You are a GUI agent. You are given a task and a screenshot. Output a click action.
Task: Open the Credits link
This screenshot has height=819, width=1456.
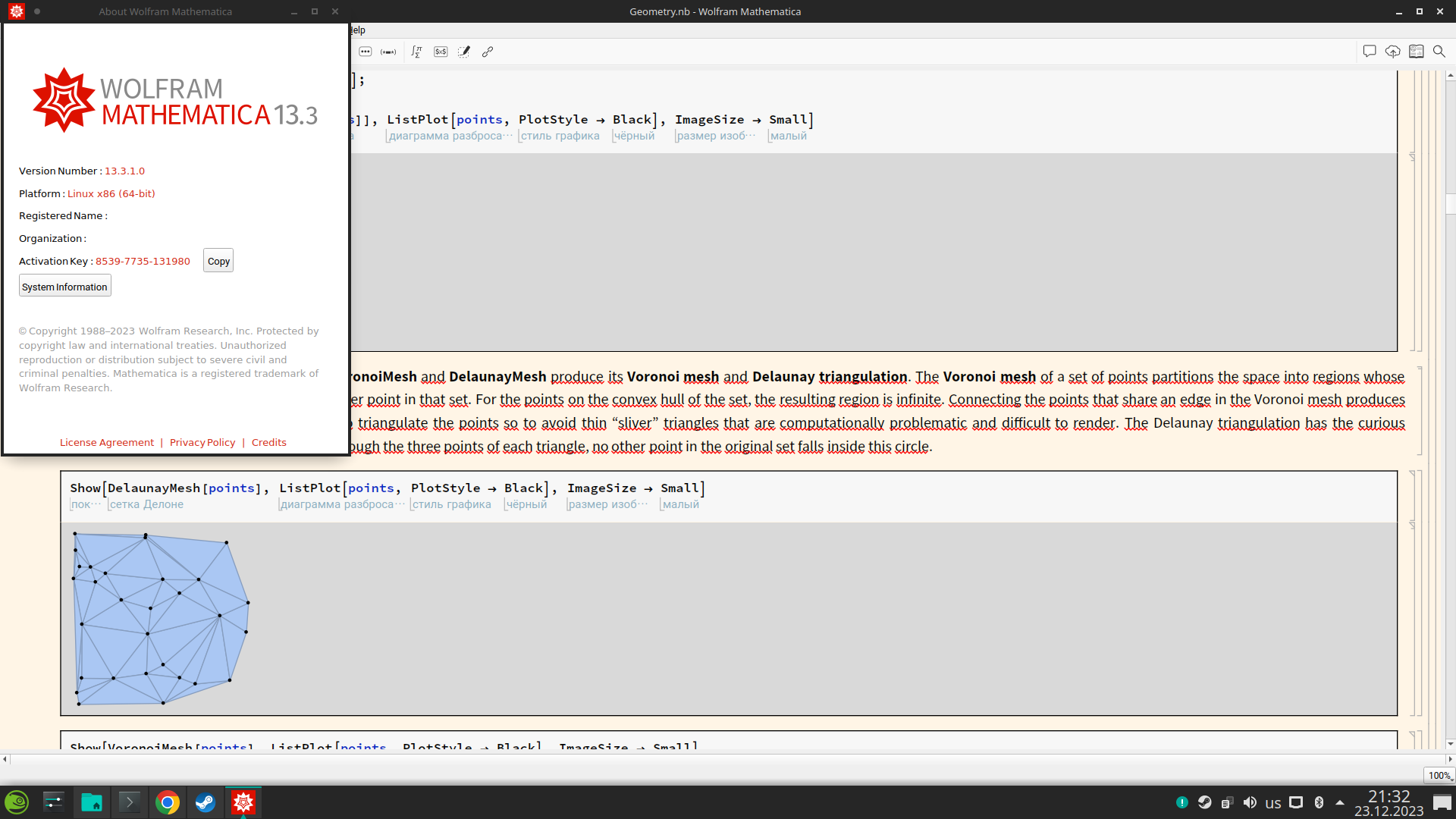(x=268, y=442)
